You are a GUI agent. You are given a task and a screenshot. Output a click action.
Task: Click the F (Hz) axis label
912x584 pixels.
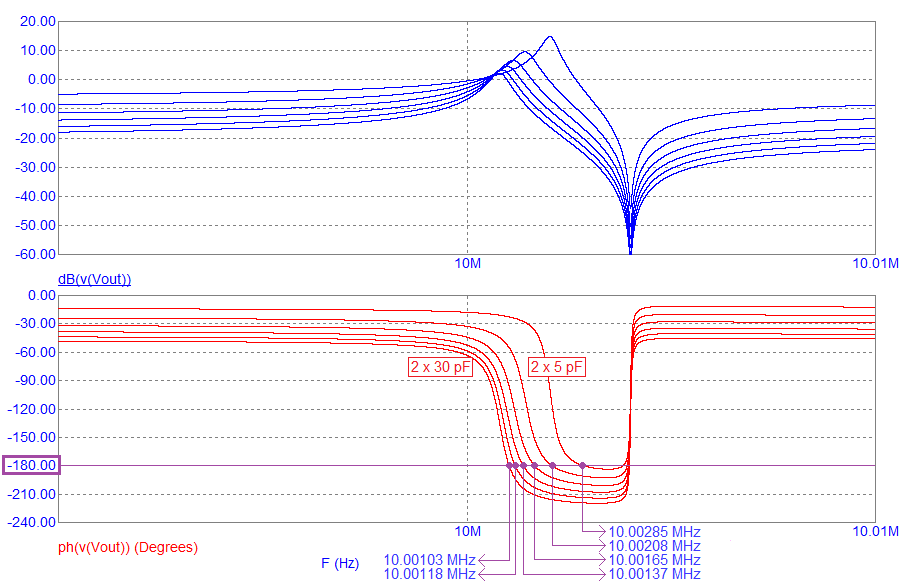pos(339,563)
